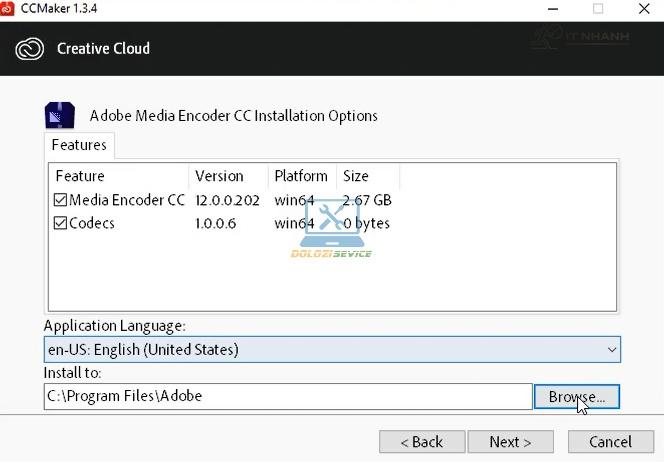Go back with the Back button
The image size is (664, 462).
pyautogui.click(x=422, y=441)
